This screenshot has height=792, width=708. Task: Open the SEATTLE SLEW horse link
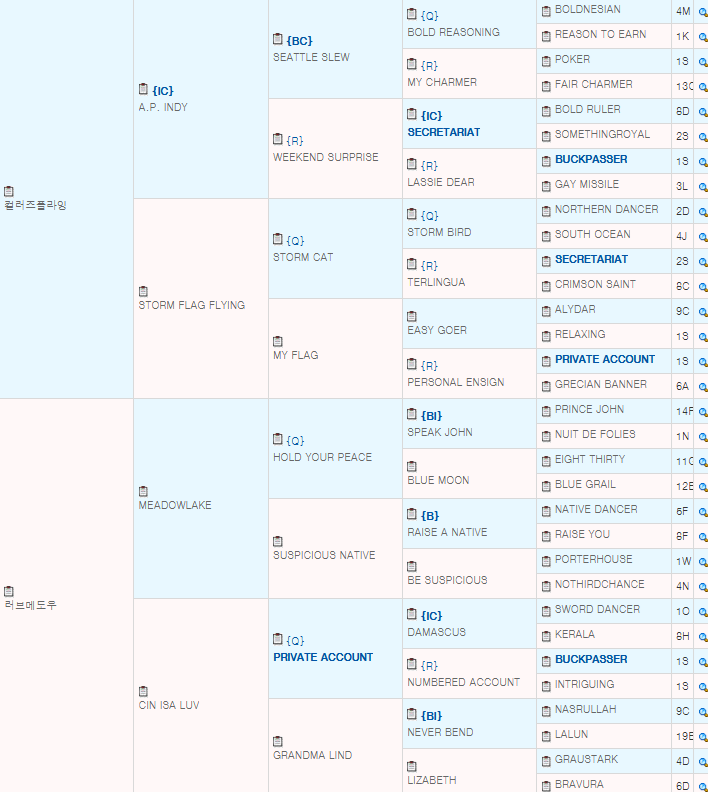311,58
